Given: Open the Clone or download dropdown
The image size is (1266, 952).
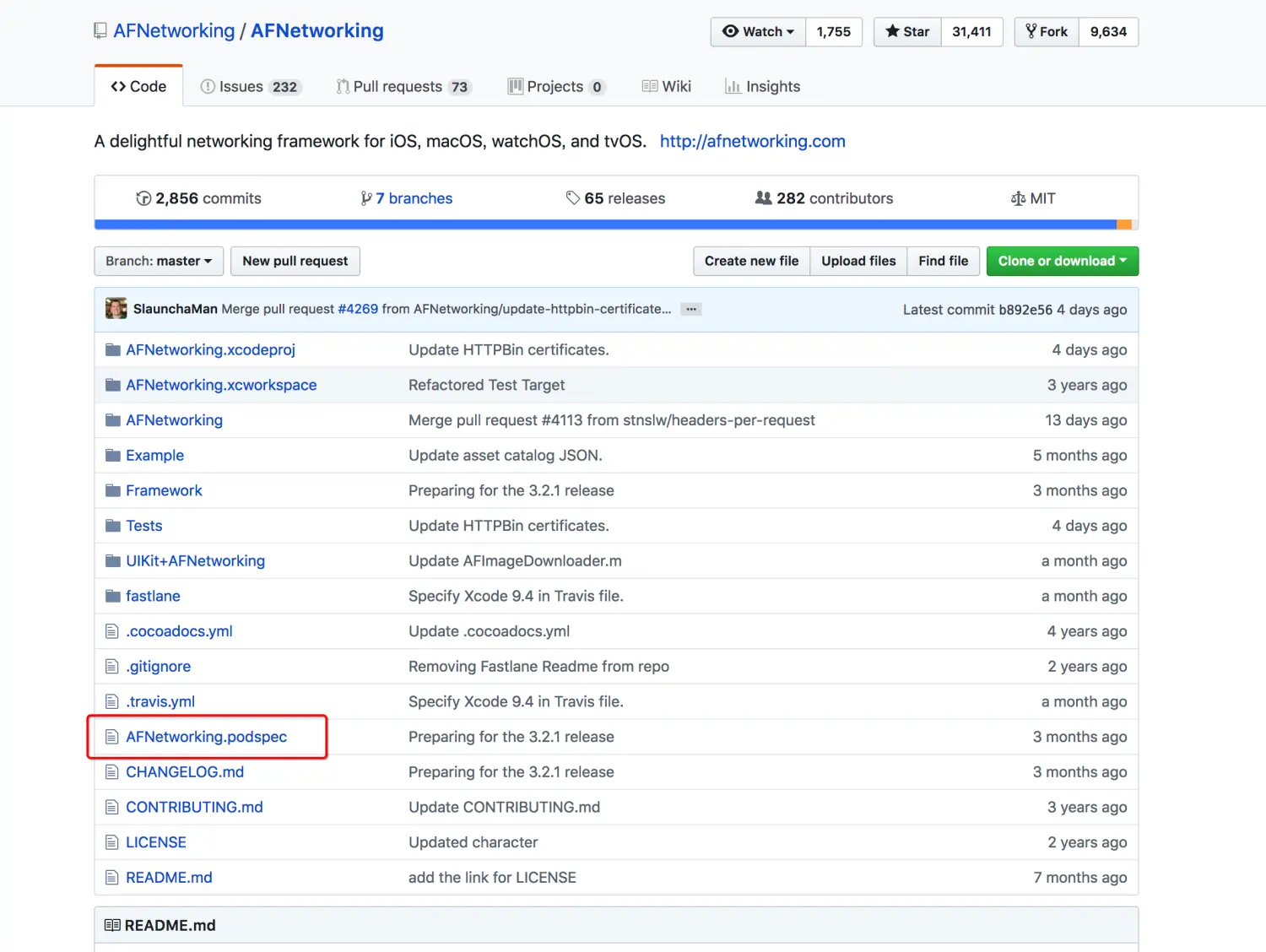Looking at the screenshot, I should pos(1063,261).
